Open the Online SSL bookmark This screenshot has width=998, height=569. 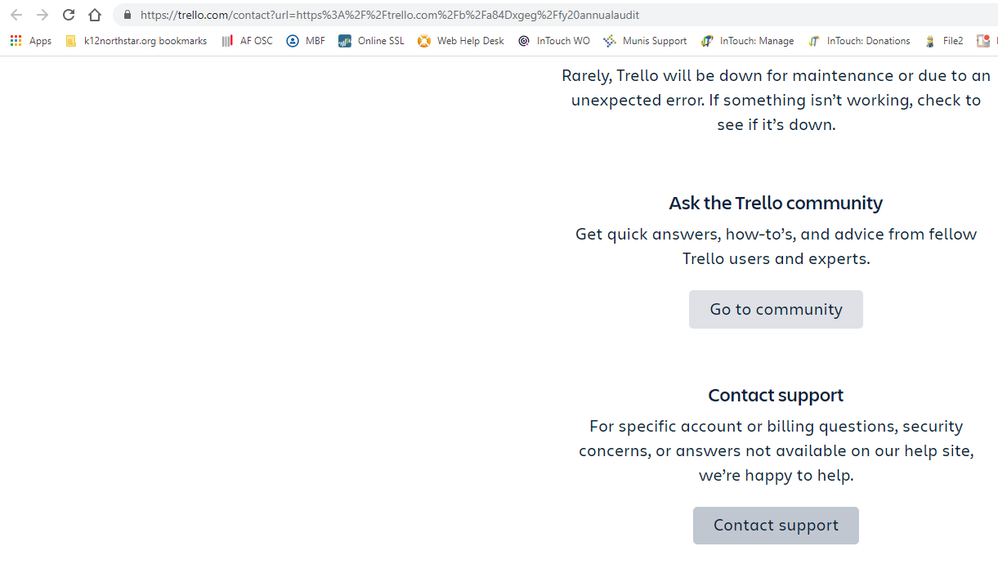[371, 41]
